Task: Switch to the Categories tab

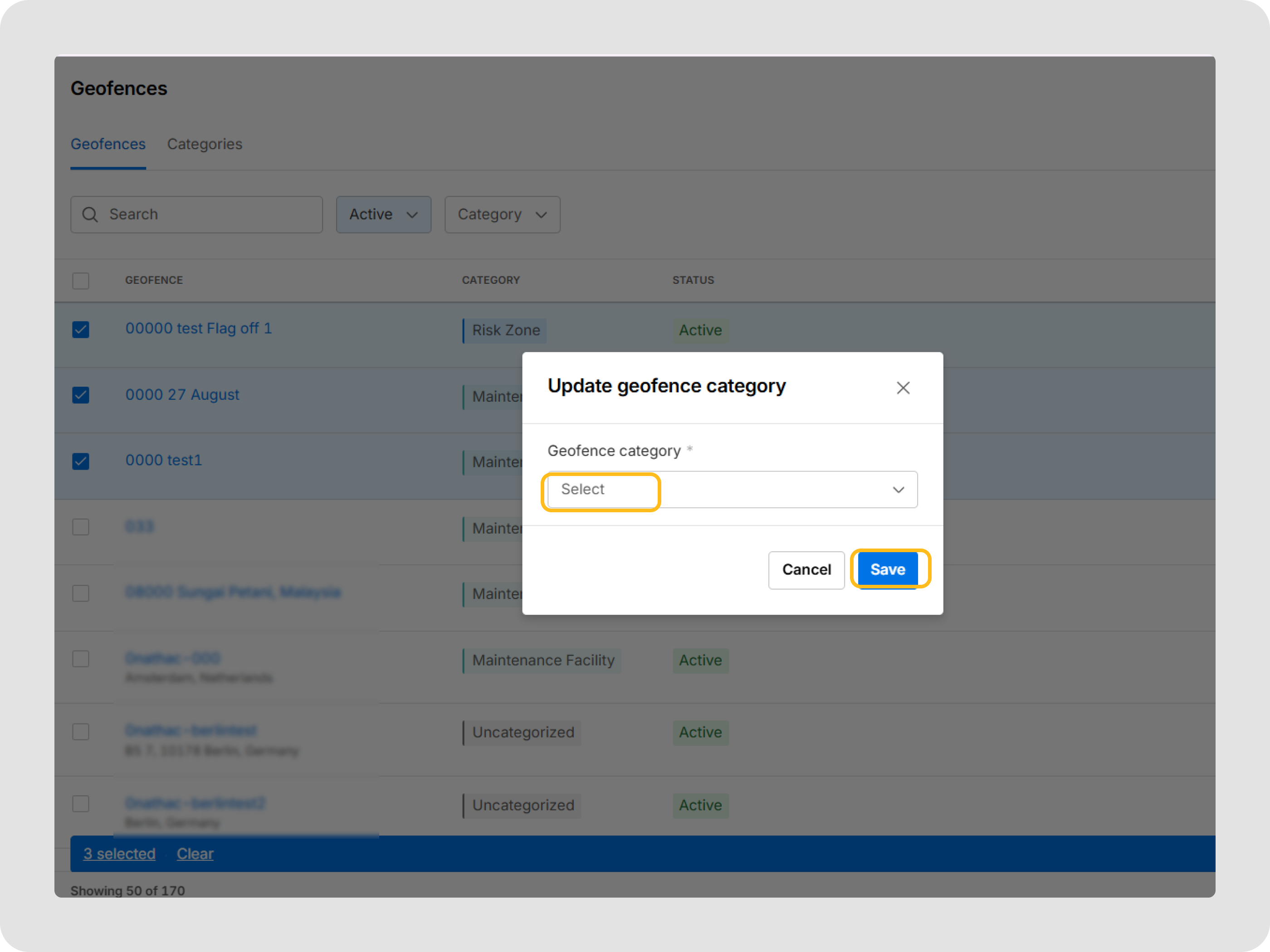Action: point(205,144)
